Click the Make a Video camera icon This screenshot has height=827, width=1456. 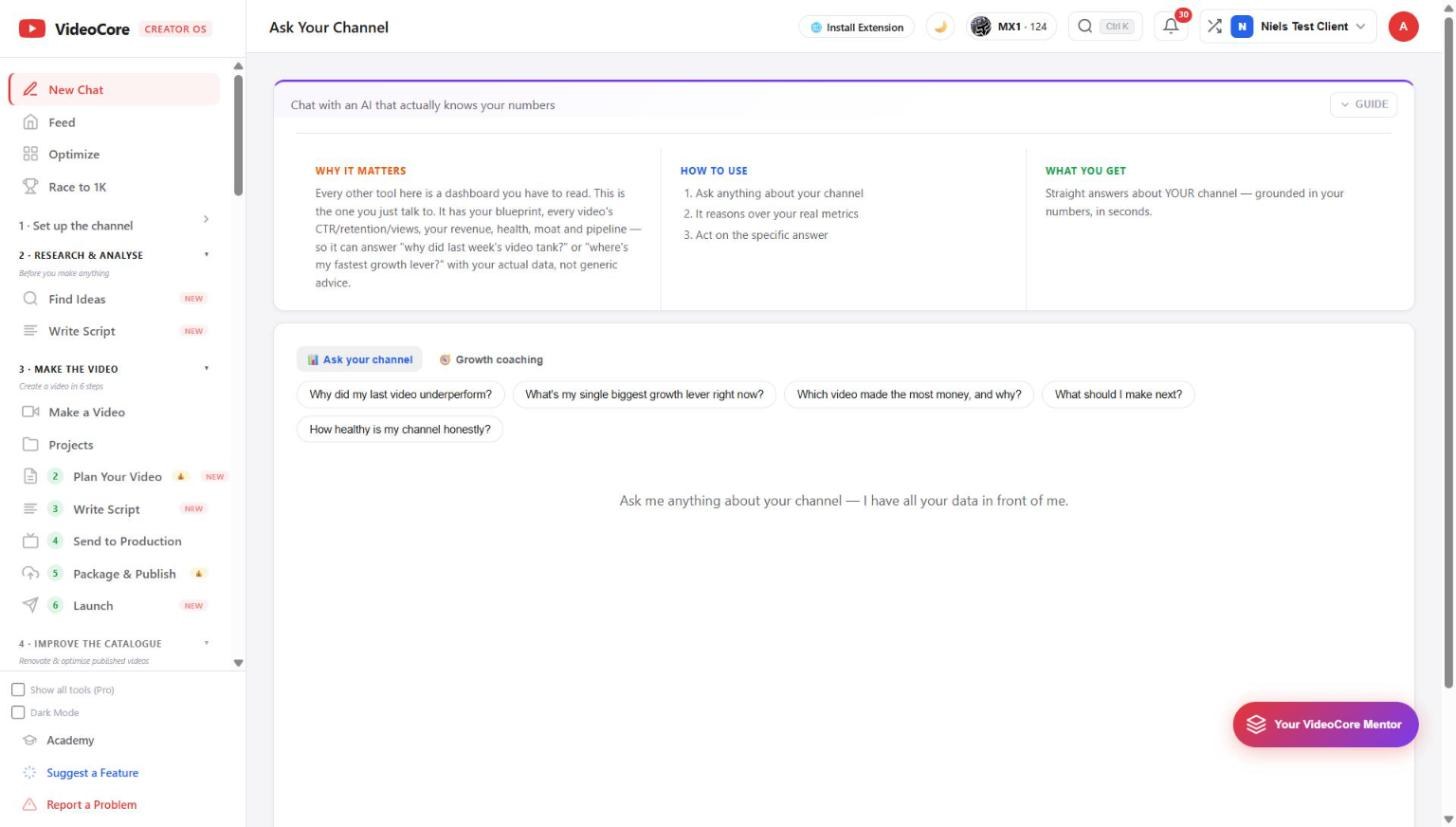[30, 412]
